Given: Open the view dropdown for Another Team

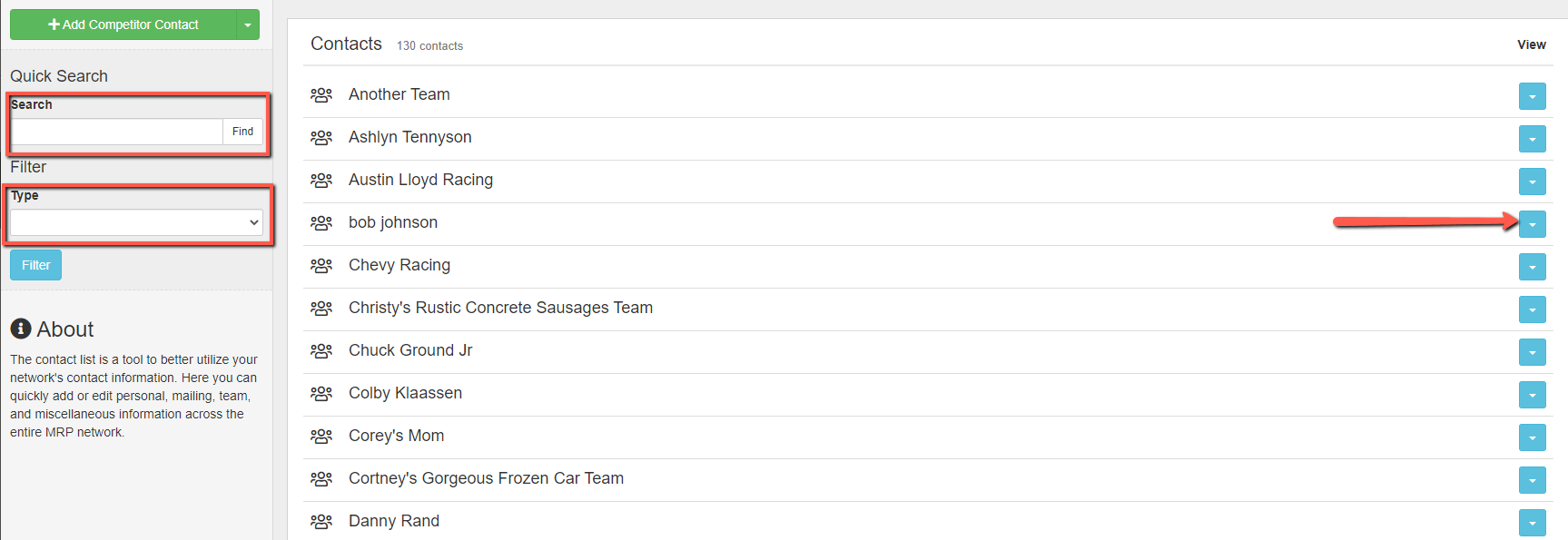Looking at the screenshot, I should (x=1532, y=96).
